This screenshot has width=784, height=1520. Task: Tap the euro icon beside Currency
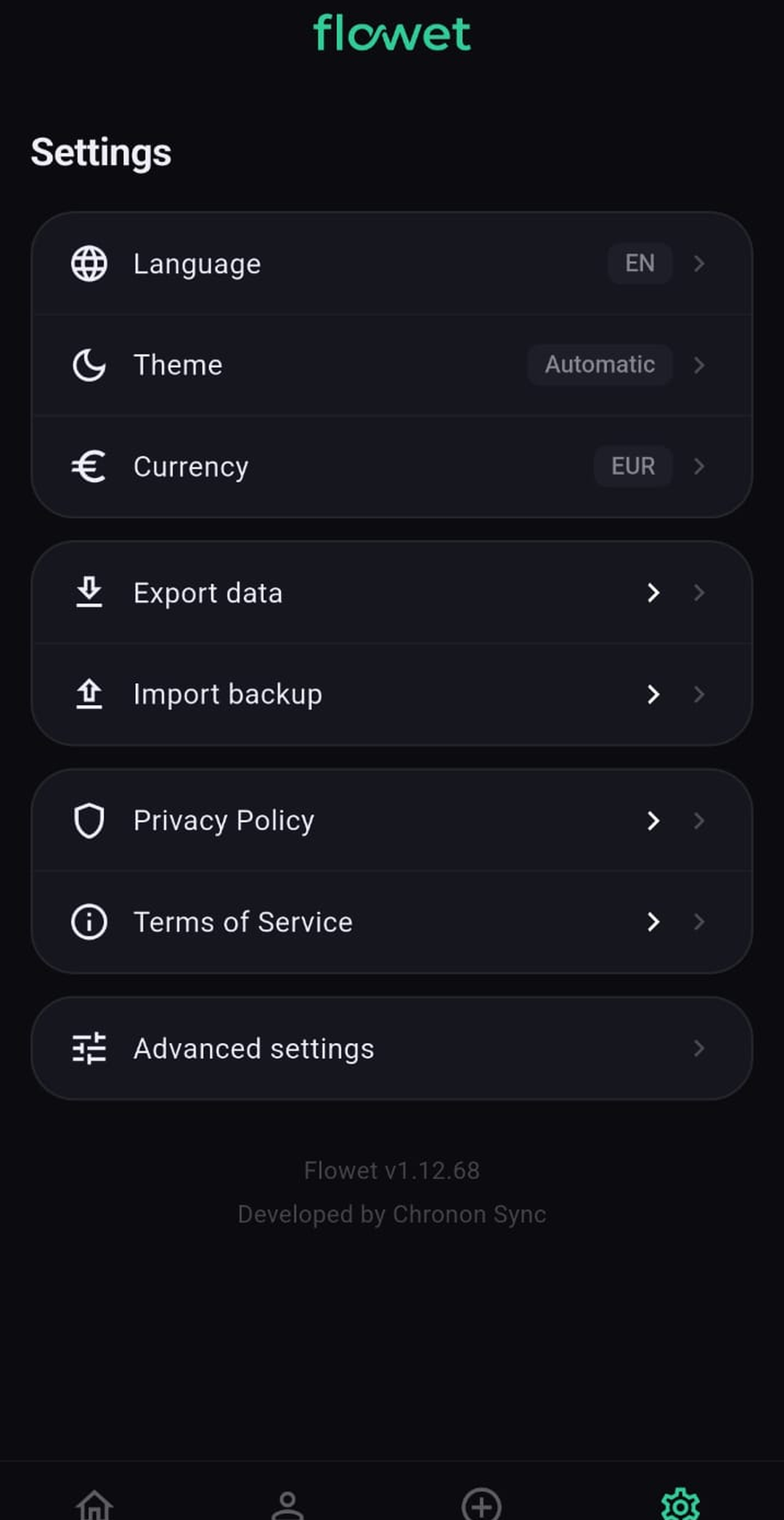89,466
